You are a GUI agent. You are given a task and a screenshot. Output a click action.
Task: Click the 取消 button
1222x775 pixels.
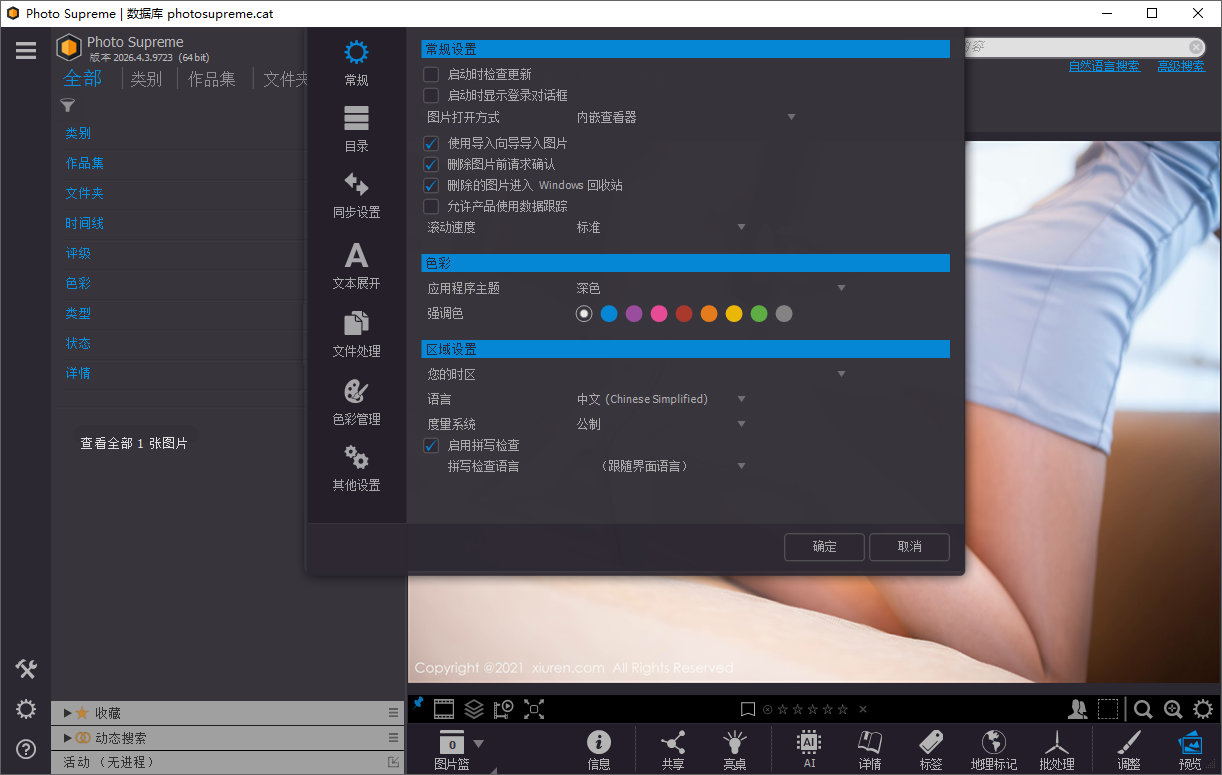(910, 546)
